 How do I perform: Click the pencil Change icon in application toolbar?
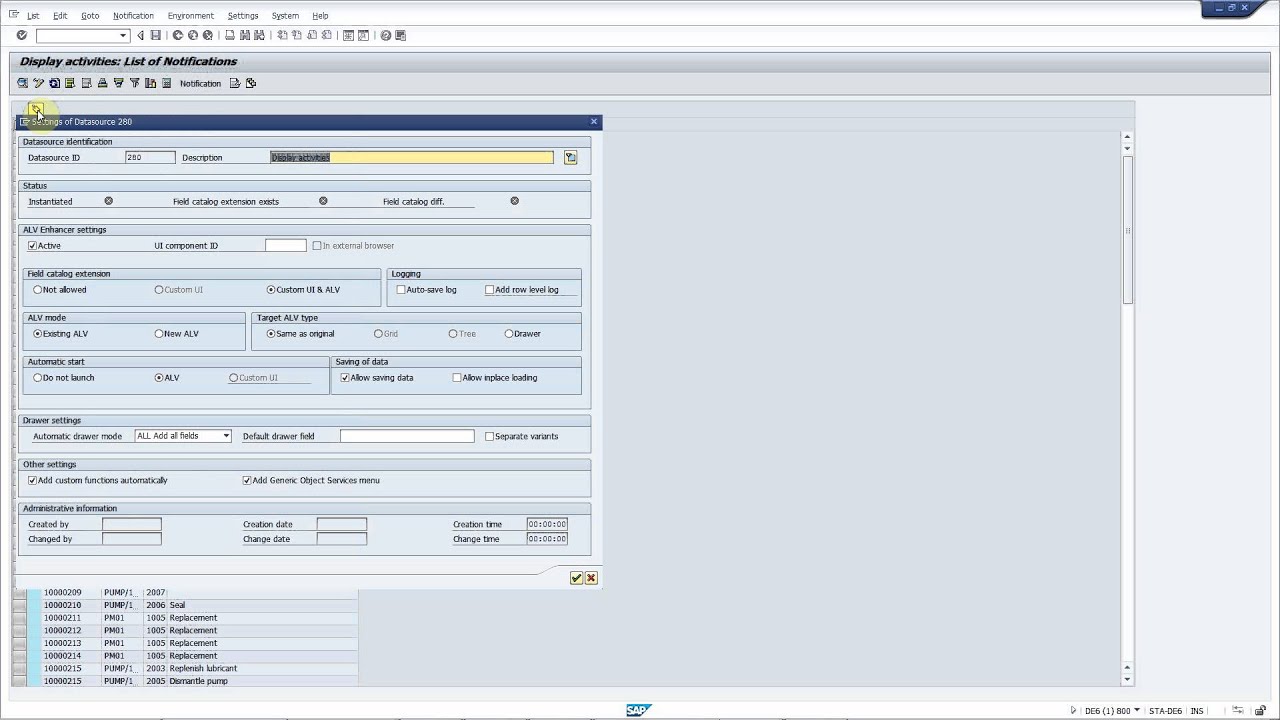click(x=38, y=83)
